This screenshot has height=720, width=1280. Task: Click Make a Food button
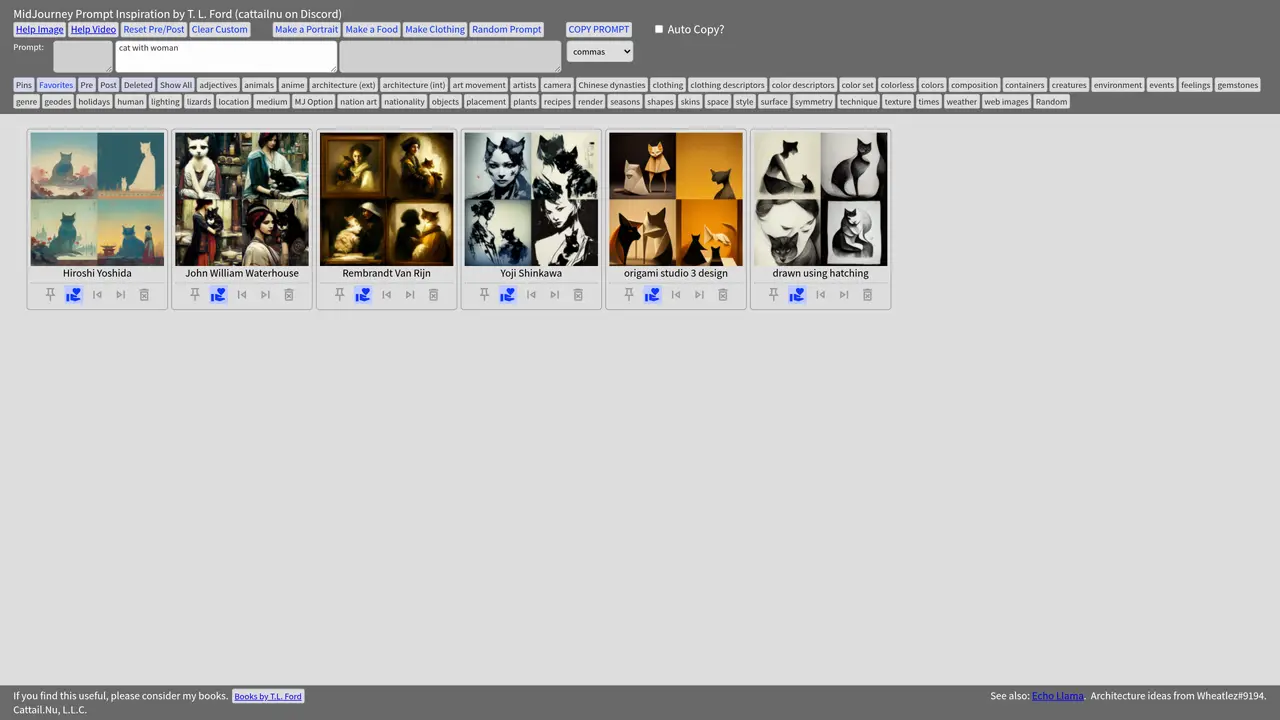click(371, 30)
